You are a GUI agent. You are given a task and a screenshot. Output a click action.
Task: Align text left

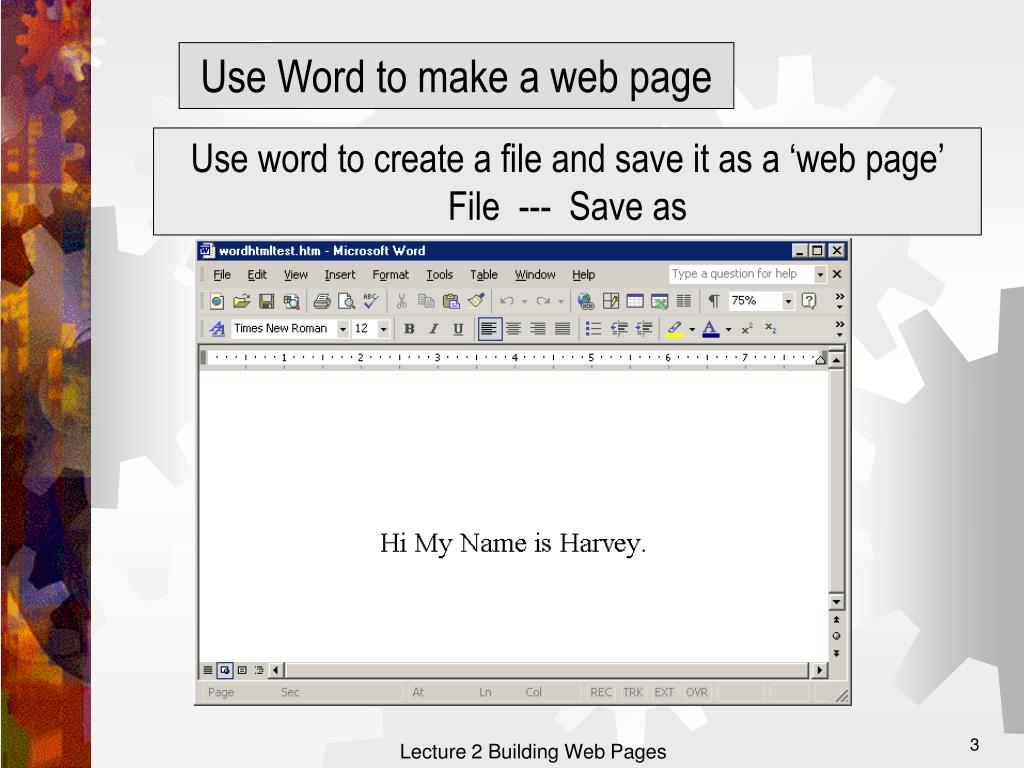(x=488, y=328)
